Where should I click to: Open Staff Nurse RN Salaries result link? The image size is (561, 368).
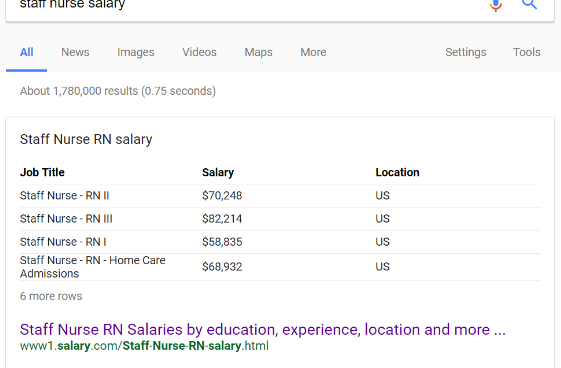pyautogui.click(x=263, y=329)
